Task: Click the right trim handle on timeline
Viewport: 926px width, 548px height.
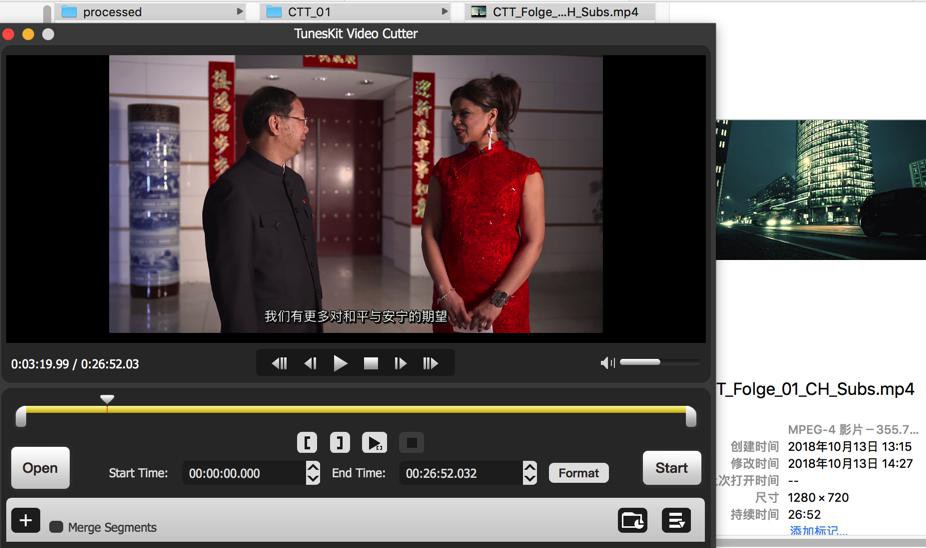Action: pos(691,416)
